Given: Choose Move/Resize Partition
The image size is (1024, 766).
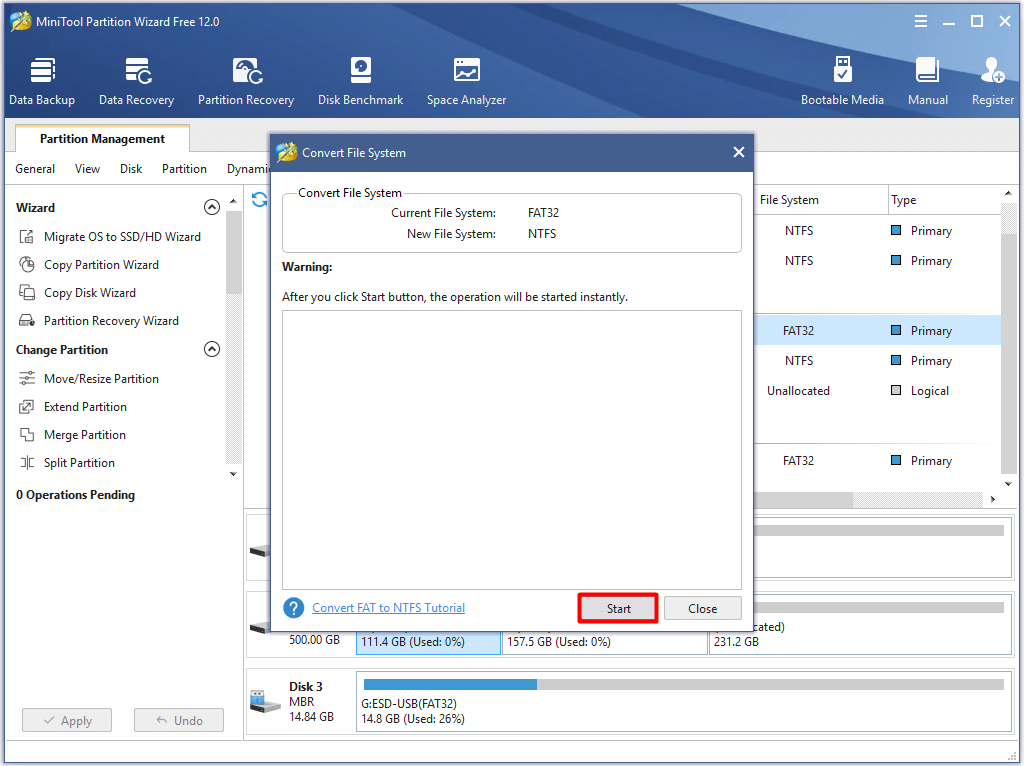Looking at the screenshot, I should coord(101,379).
